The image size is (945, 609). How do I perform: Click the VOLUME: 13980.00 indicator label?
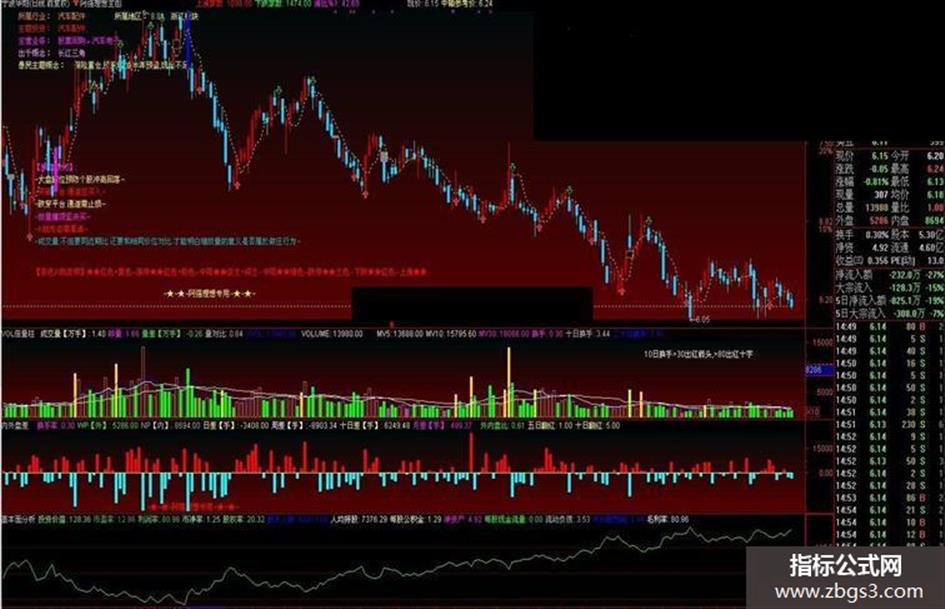tap(332, 333)
